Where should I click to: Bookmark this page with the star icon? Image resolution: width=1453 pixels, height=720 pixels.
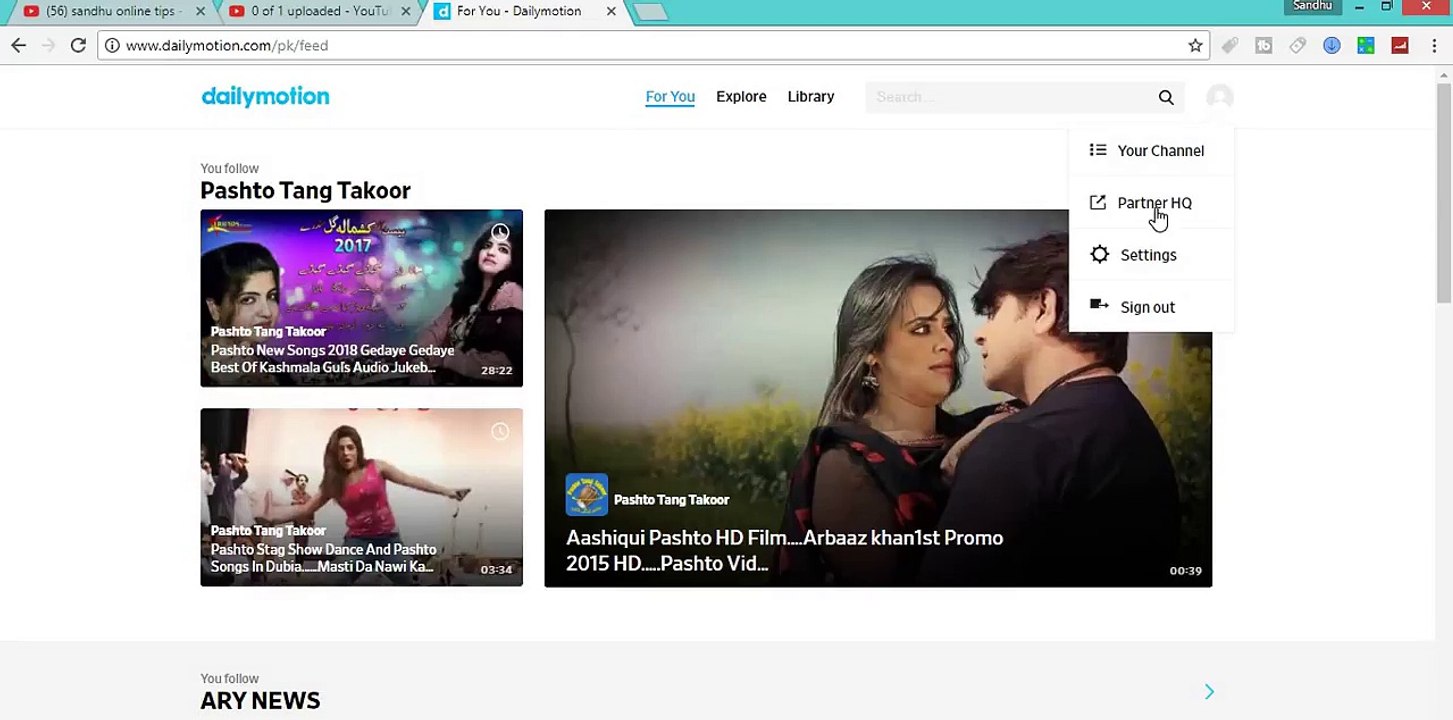pyautogui.click(x=1195, y=45)
